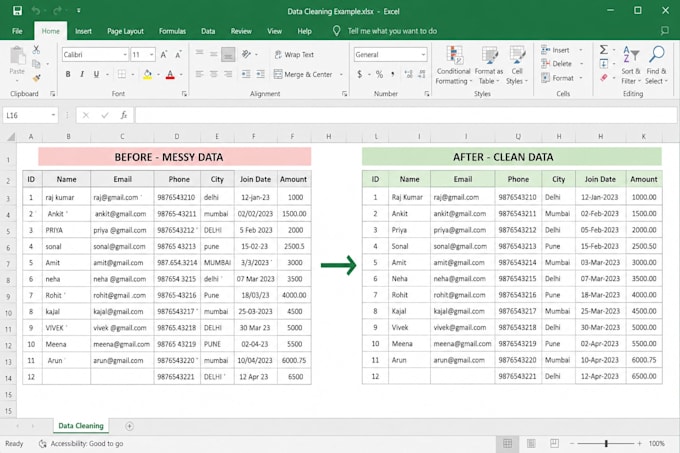The width and height of the screenshot is (680, 453).
Task: Open the Merge & Center dropdown arrow
Action: coord(341,75)
